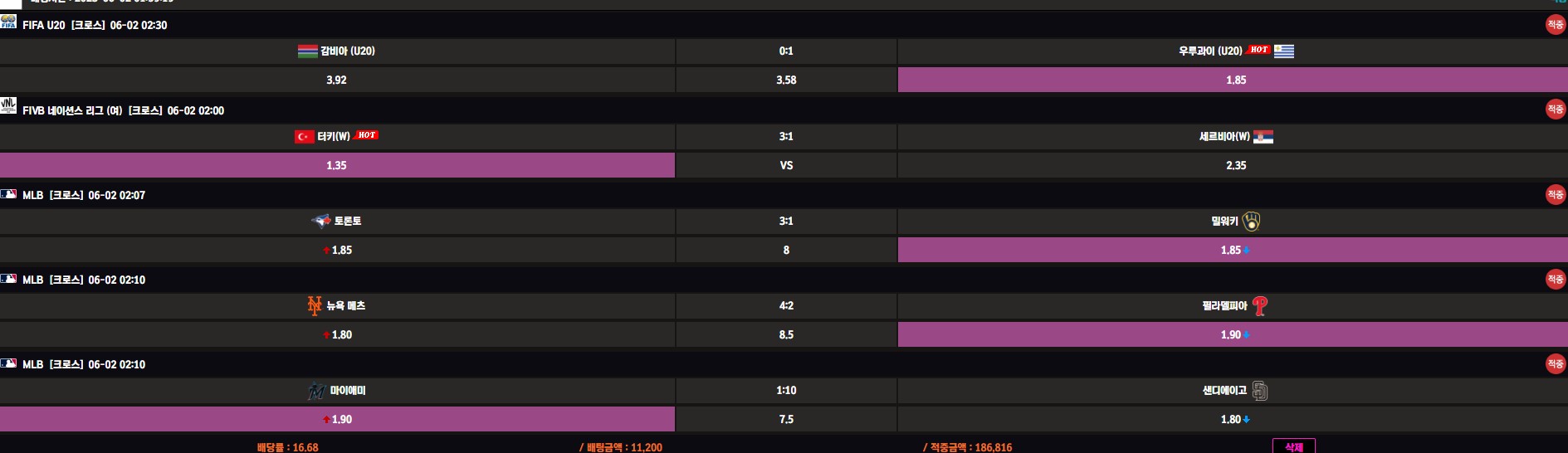Screen dimensions: 1568x453
Task: Select draw odds 3.58 in FIFA U20 match
Action: [x=785, y=80]
